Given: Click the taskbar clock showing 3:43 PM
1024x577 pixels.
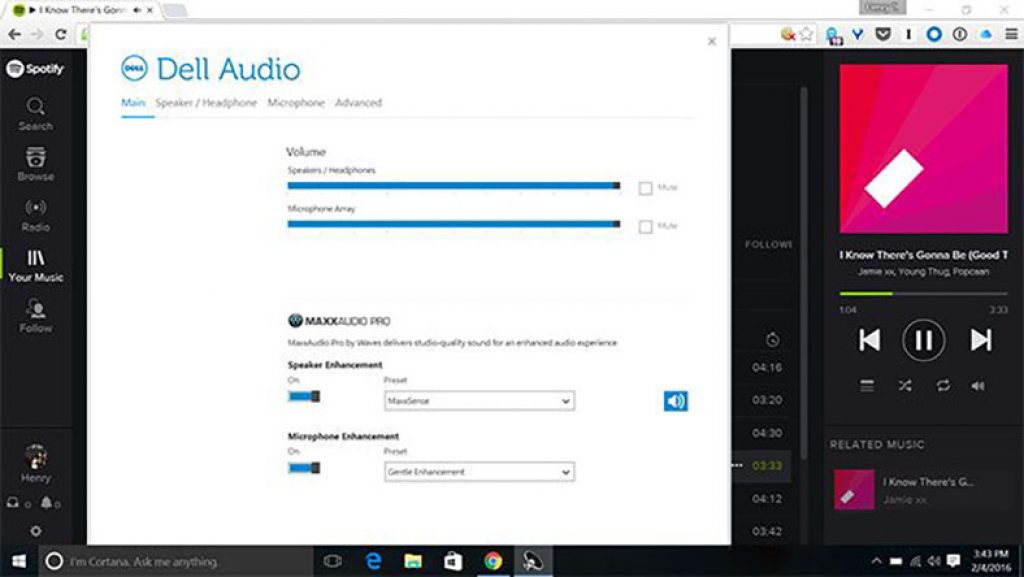Looking at the screenshot, I should [x=991, y=561].
